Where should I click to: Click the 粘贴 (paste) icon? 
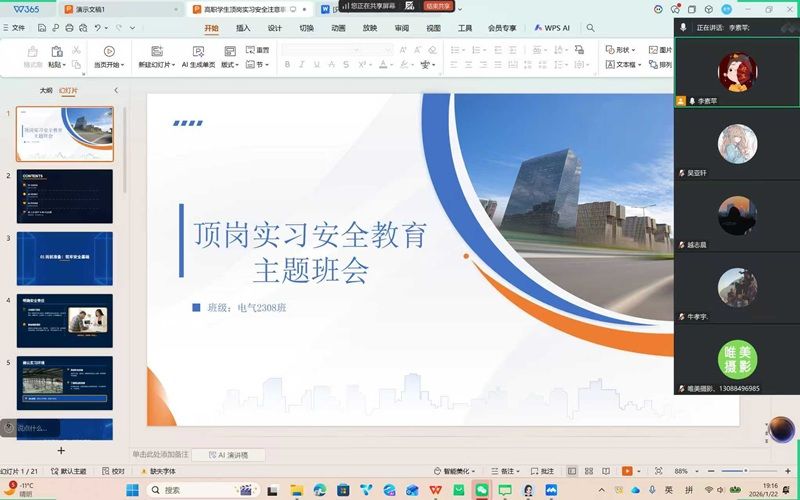click(x=56, y=51)
